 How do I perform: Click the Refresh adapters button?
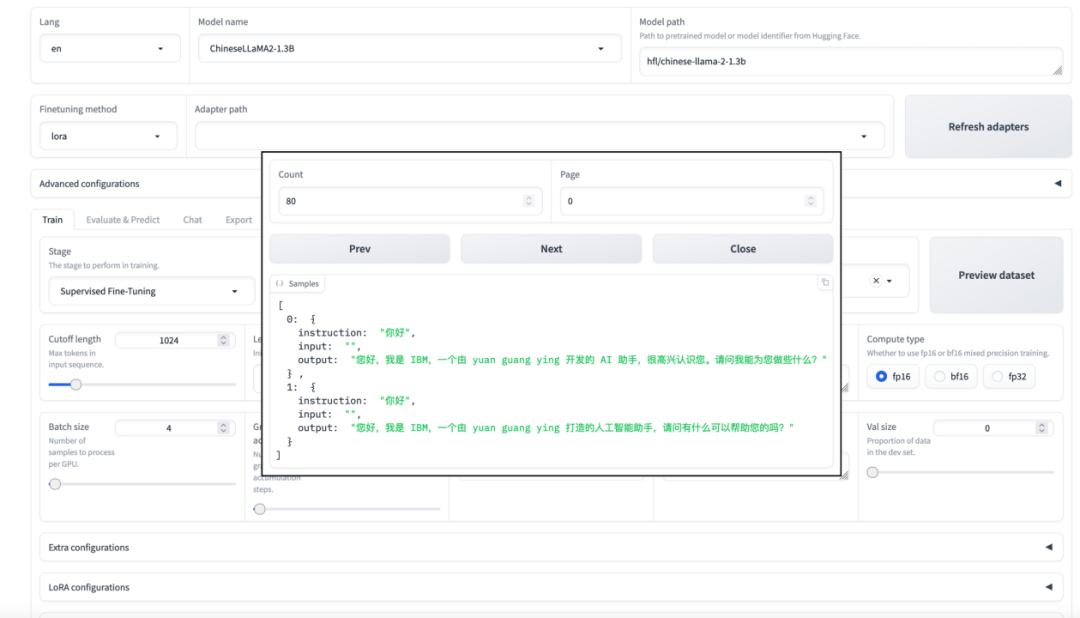(x=988, y=127)
